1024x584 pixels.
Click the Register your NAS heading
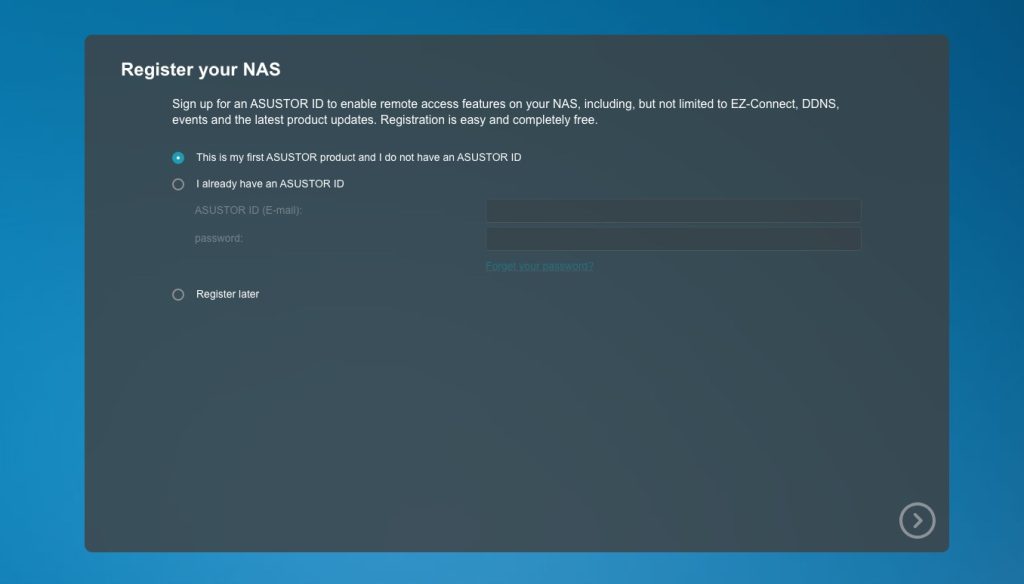pyautogui.click(x=200, y=70)
